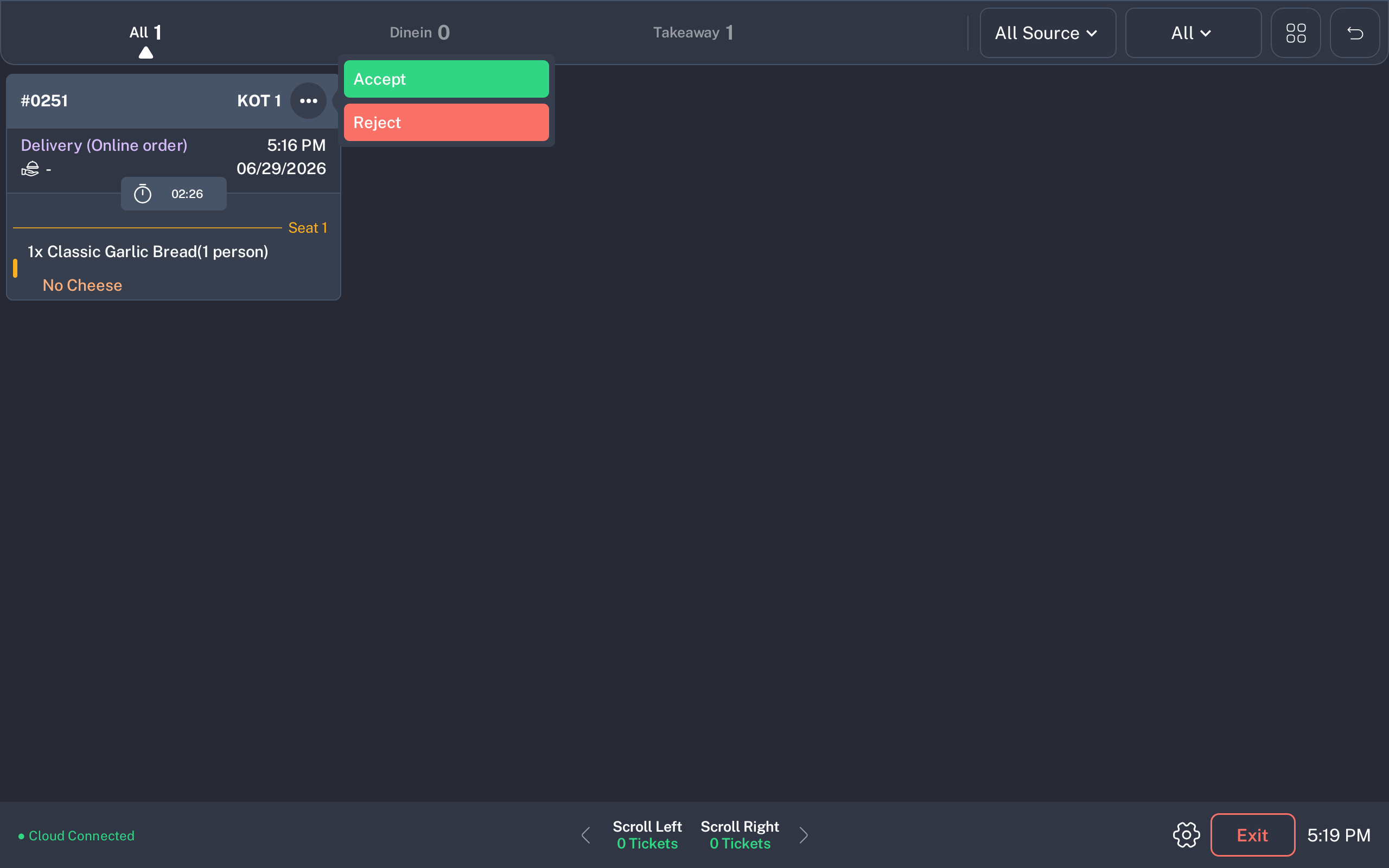Click the Scroll Left chevron arrow
Viewport: 1389px width, 868px height.
pos(585,835)
